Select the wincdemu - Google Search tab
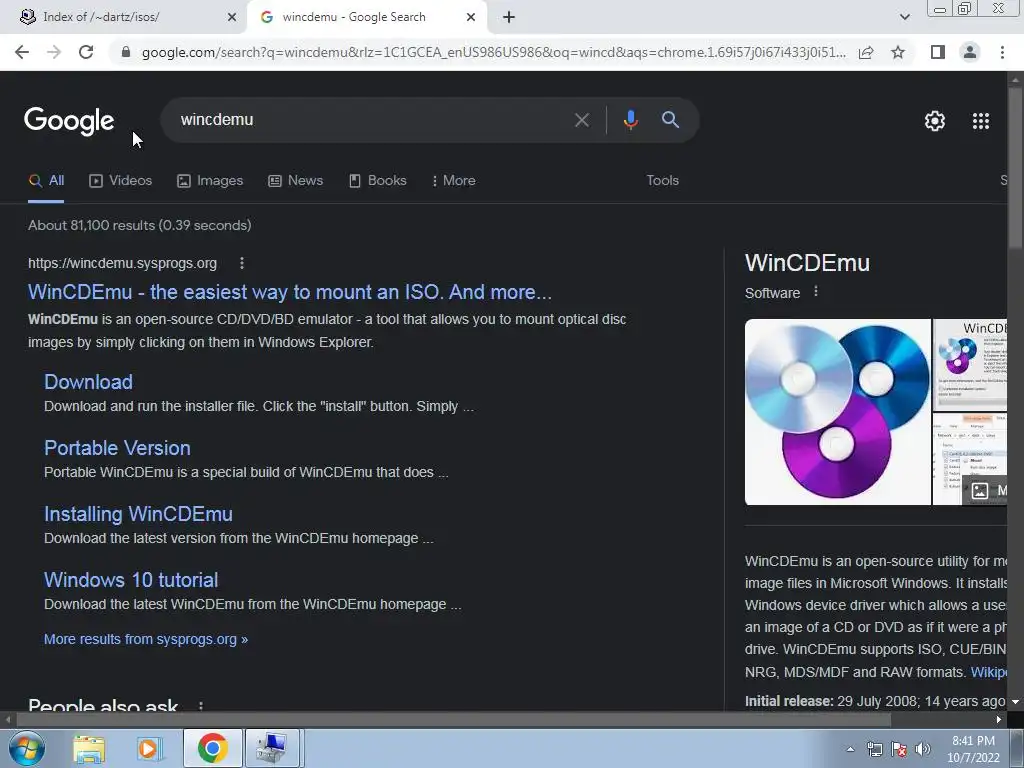This screenshot has width=1024, height=768. pos(367,17)
